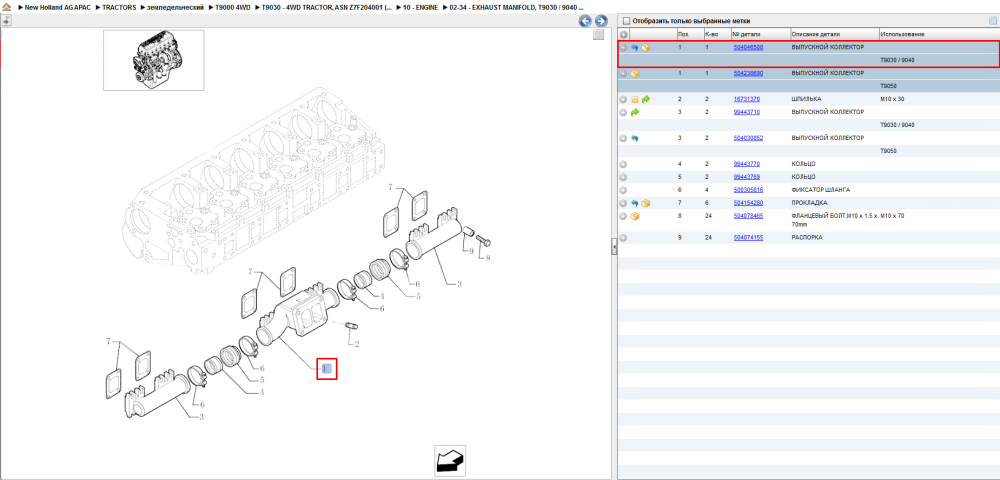This screenshot has height=480, width=1000.
Task: Click the green arrow for part 99443710
Action: click(x=635, y=112)
